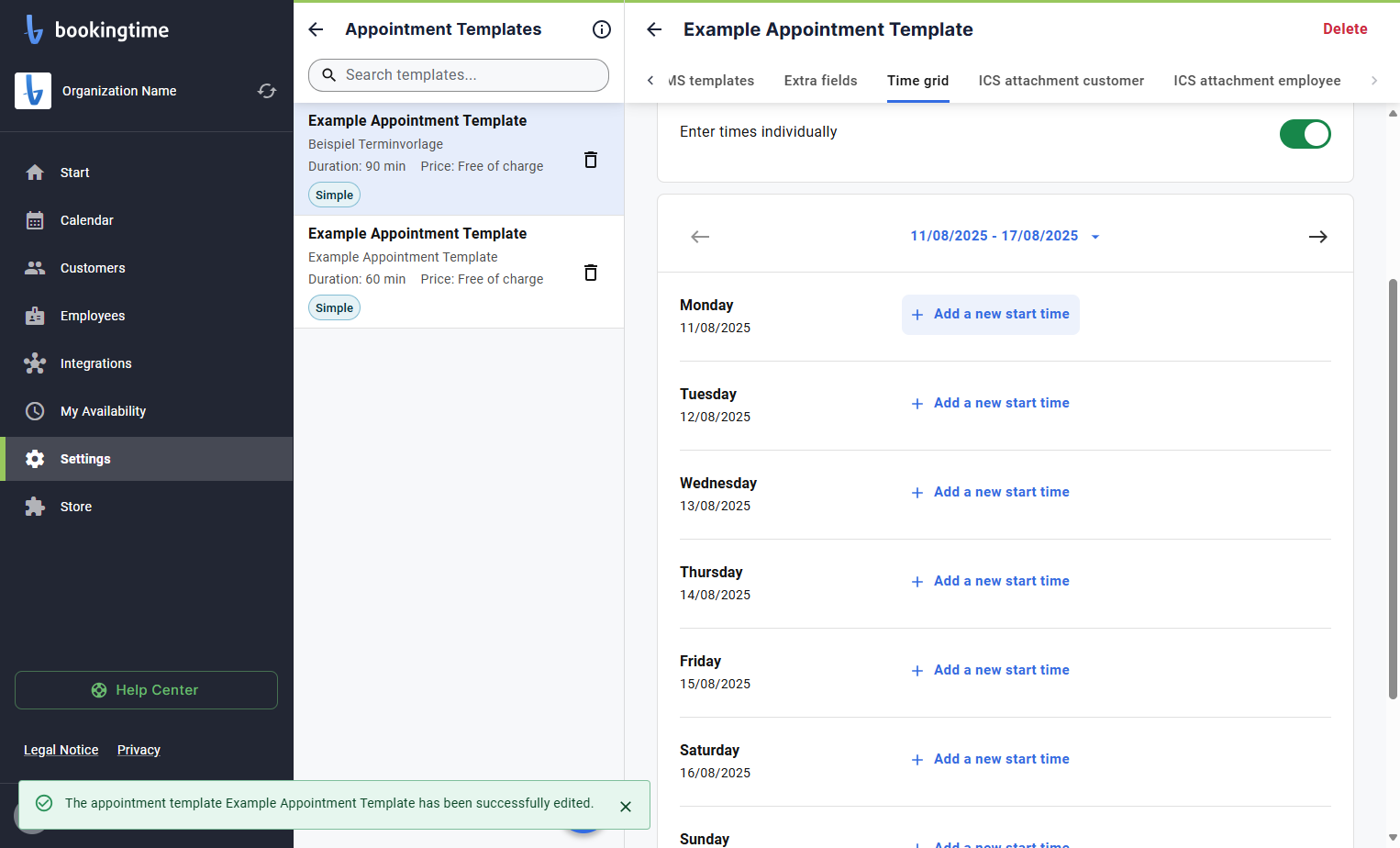Delete the 60 min template via trash icon
Viewport: 1400px width, 848px height.
click(x=591, y=273)
